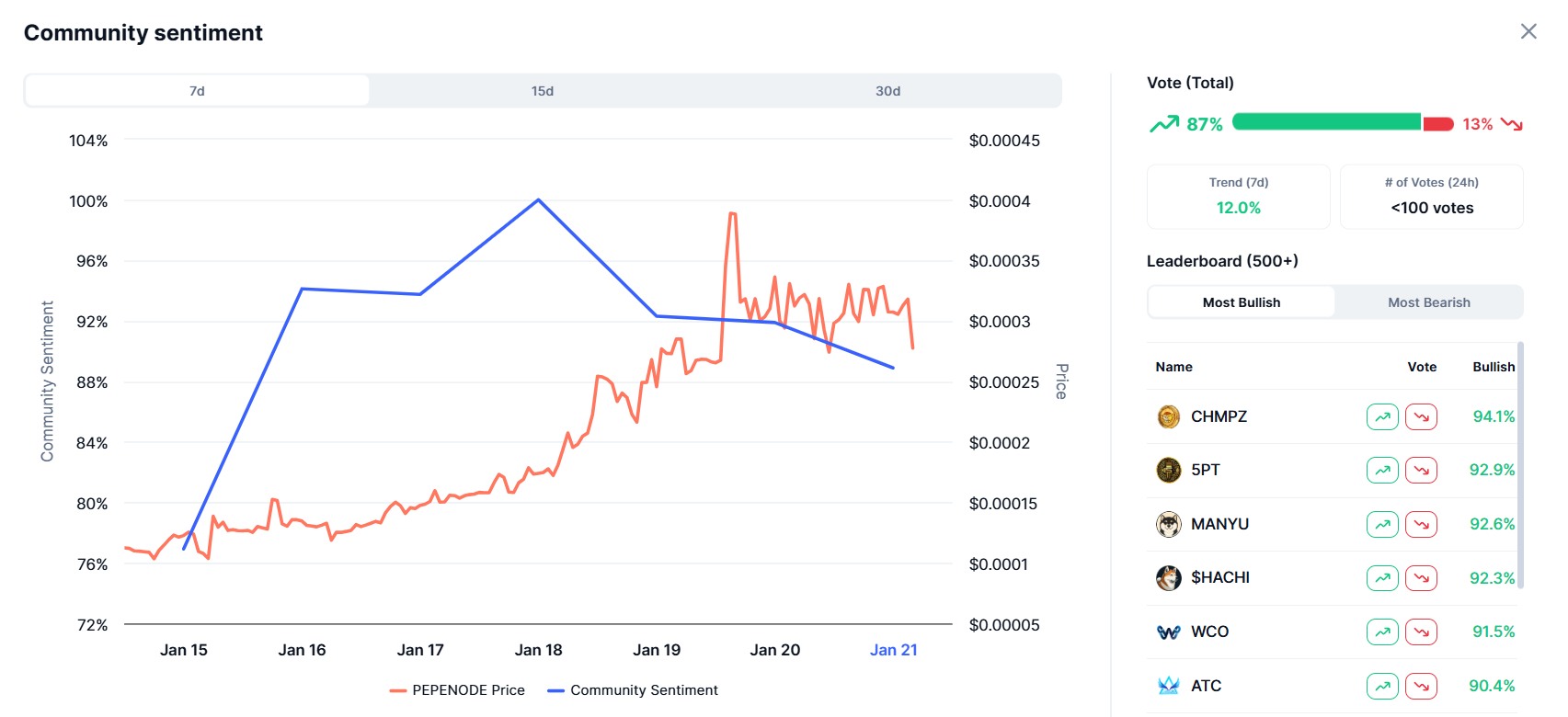Toggle PEPENODE Price legend series
This screenshot has height=717, width=1568.
coord(457,690)
